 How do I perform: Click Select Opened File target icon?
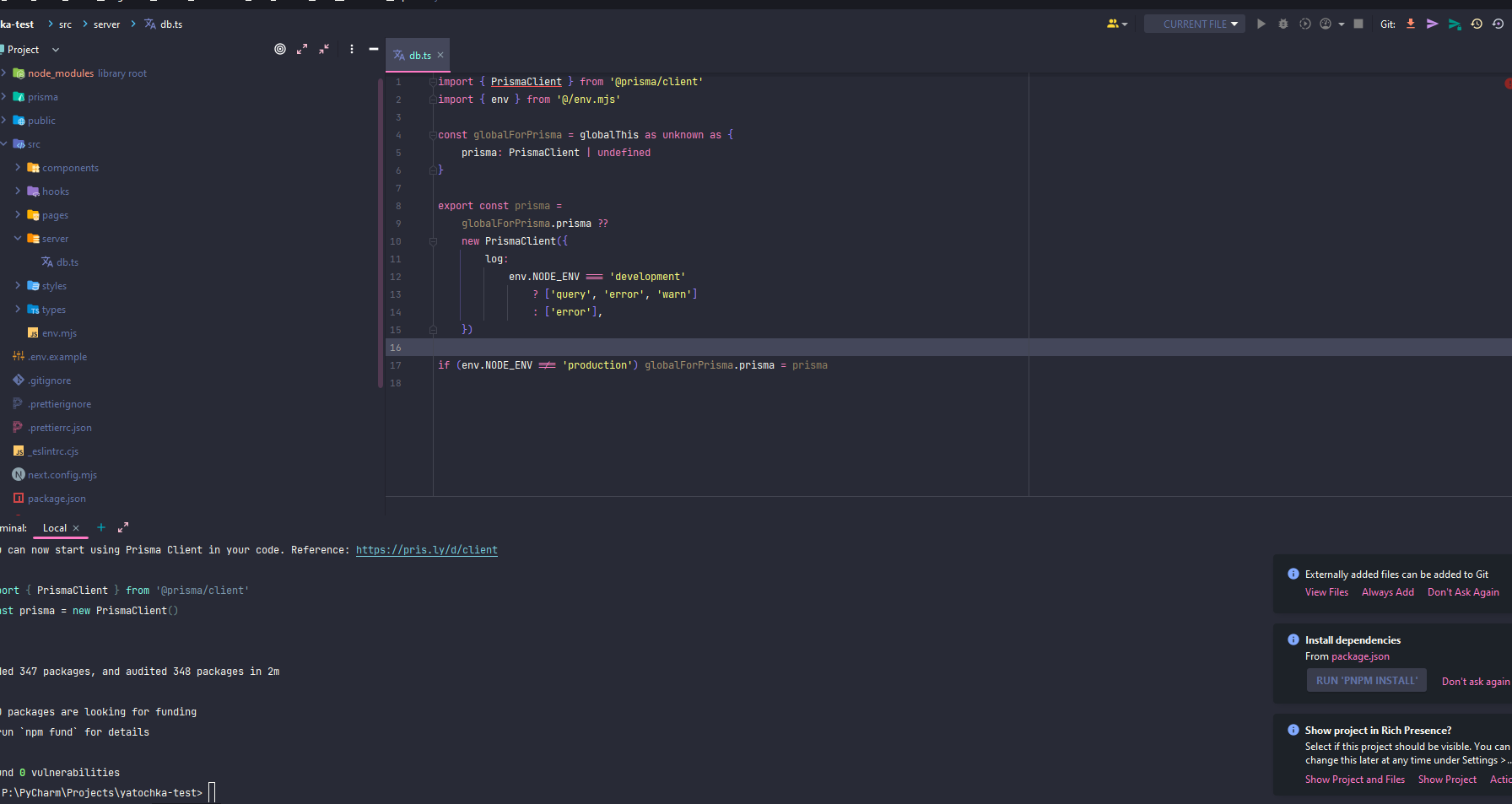(280, 50)
